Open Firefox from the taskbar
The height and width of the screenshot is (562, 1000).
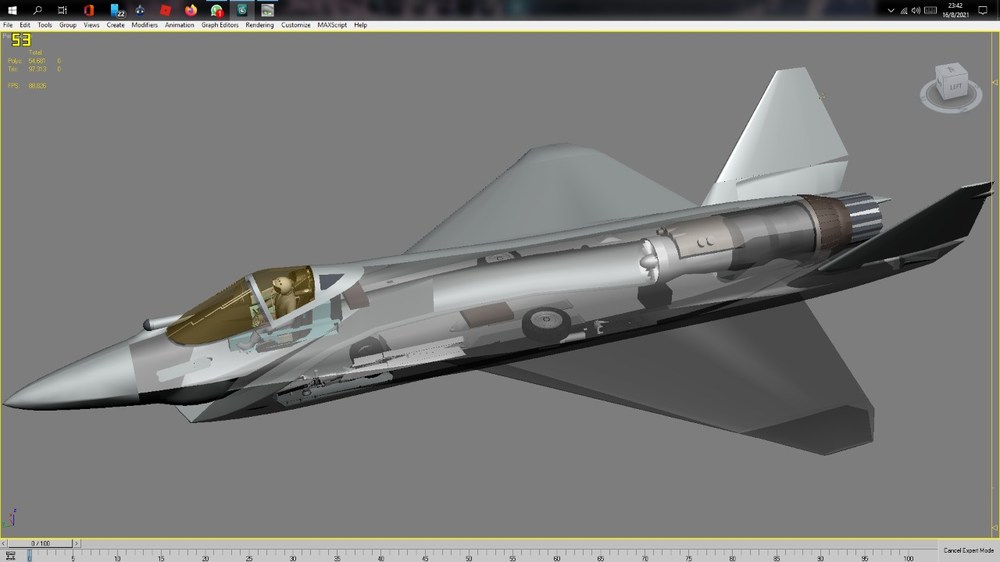click(x=191, y=10)
